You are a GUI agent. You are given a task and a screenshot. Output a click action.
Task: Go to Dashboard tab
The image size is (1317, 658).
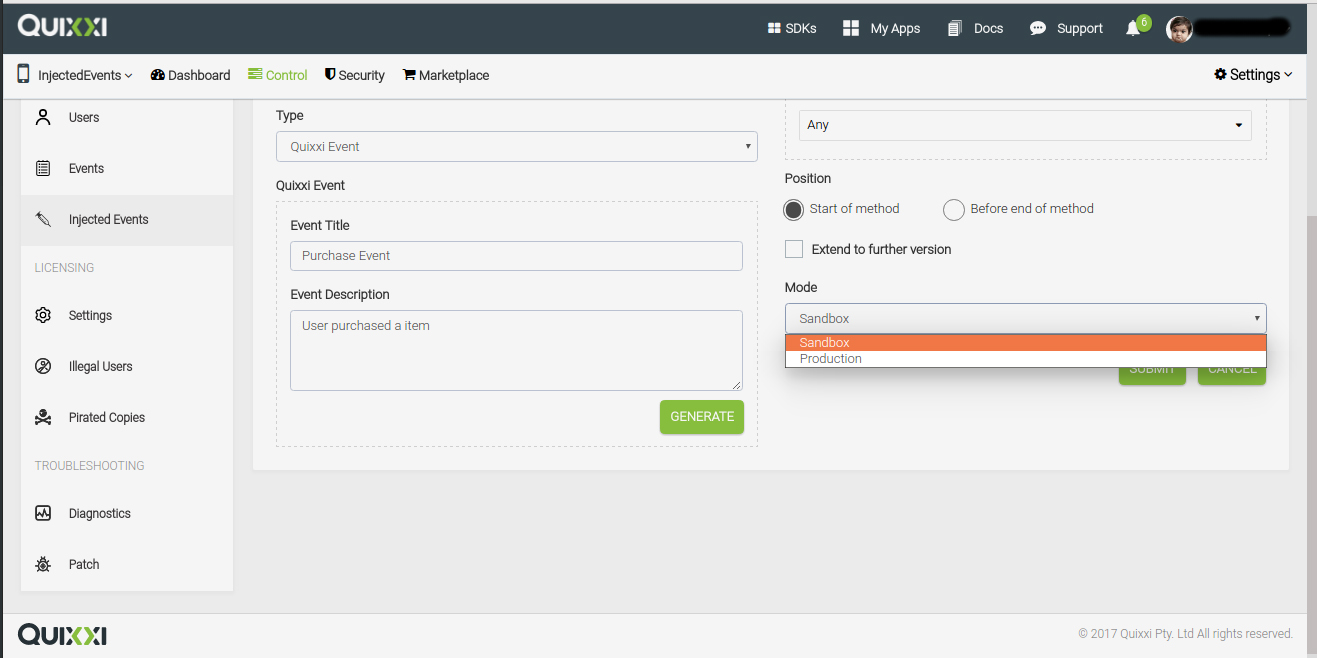pos(190,75)
